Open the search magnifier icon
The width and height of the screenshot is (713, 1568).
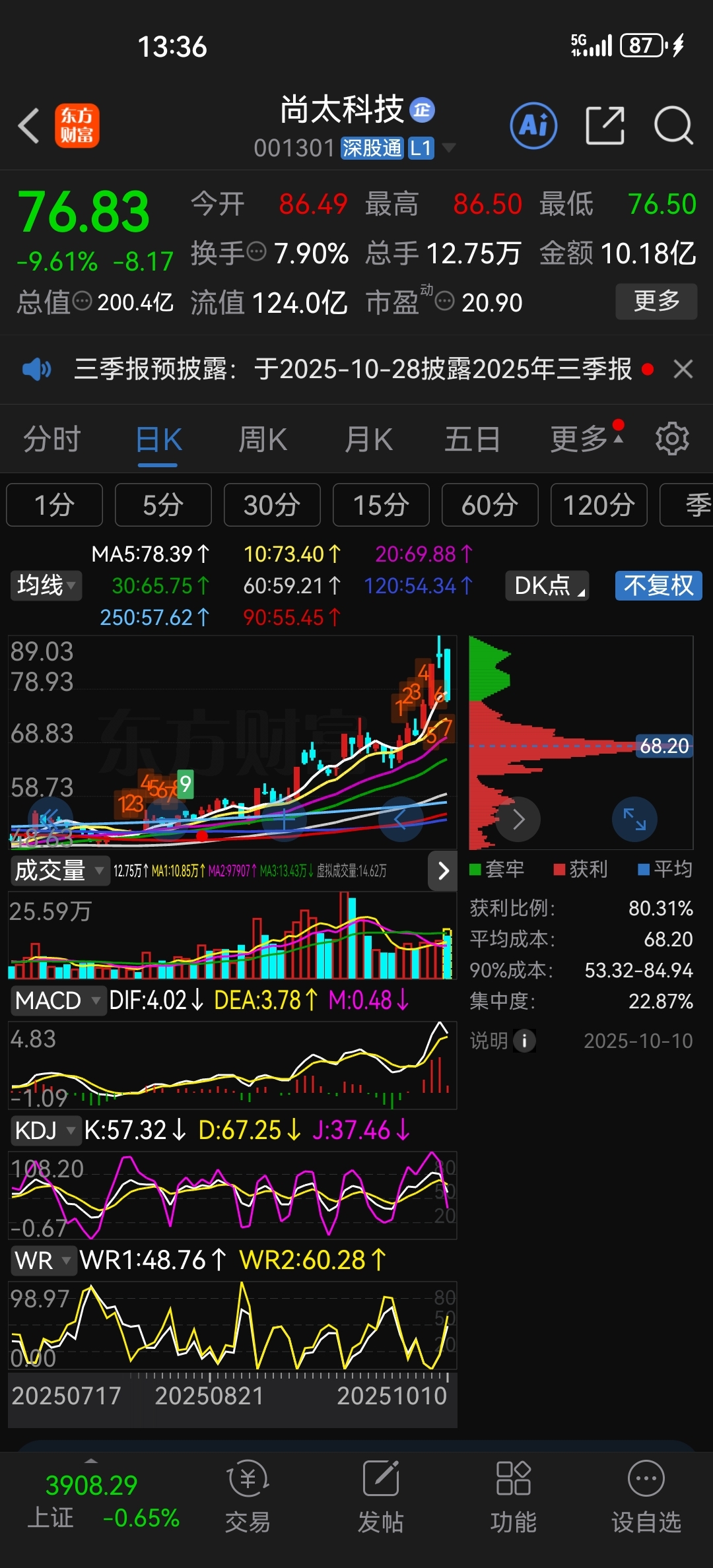(x=673, y=125)
